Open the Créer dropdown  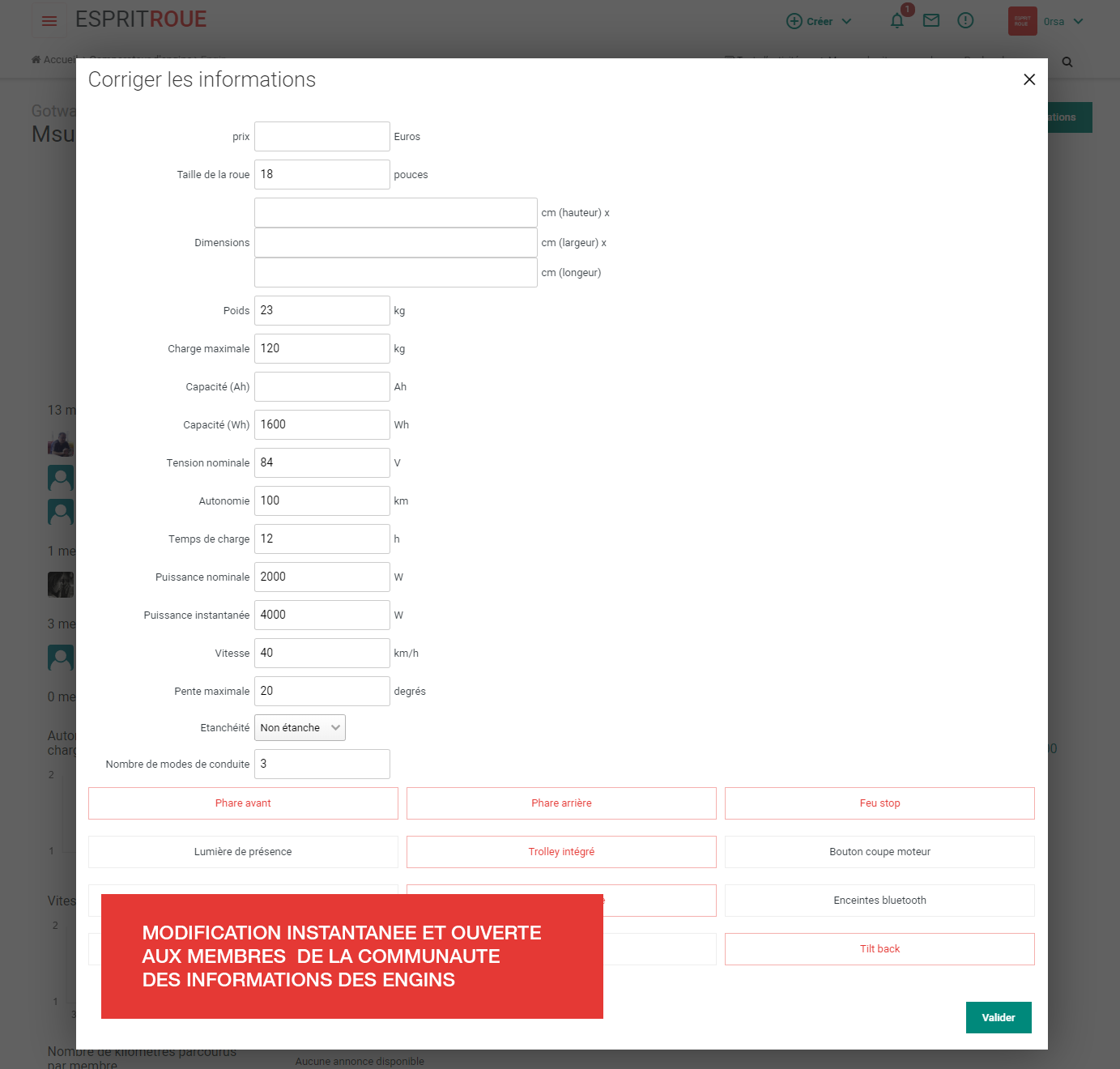(819, 21)
